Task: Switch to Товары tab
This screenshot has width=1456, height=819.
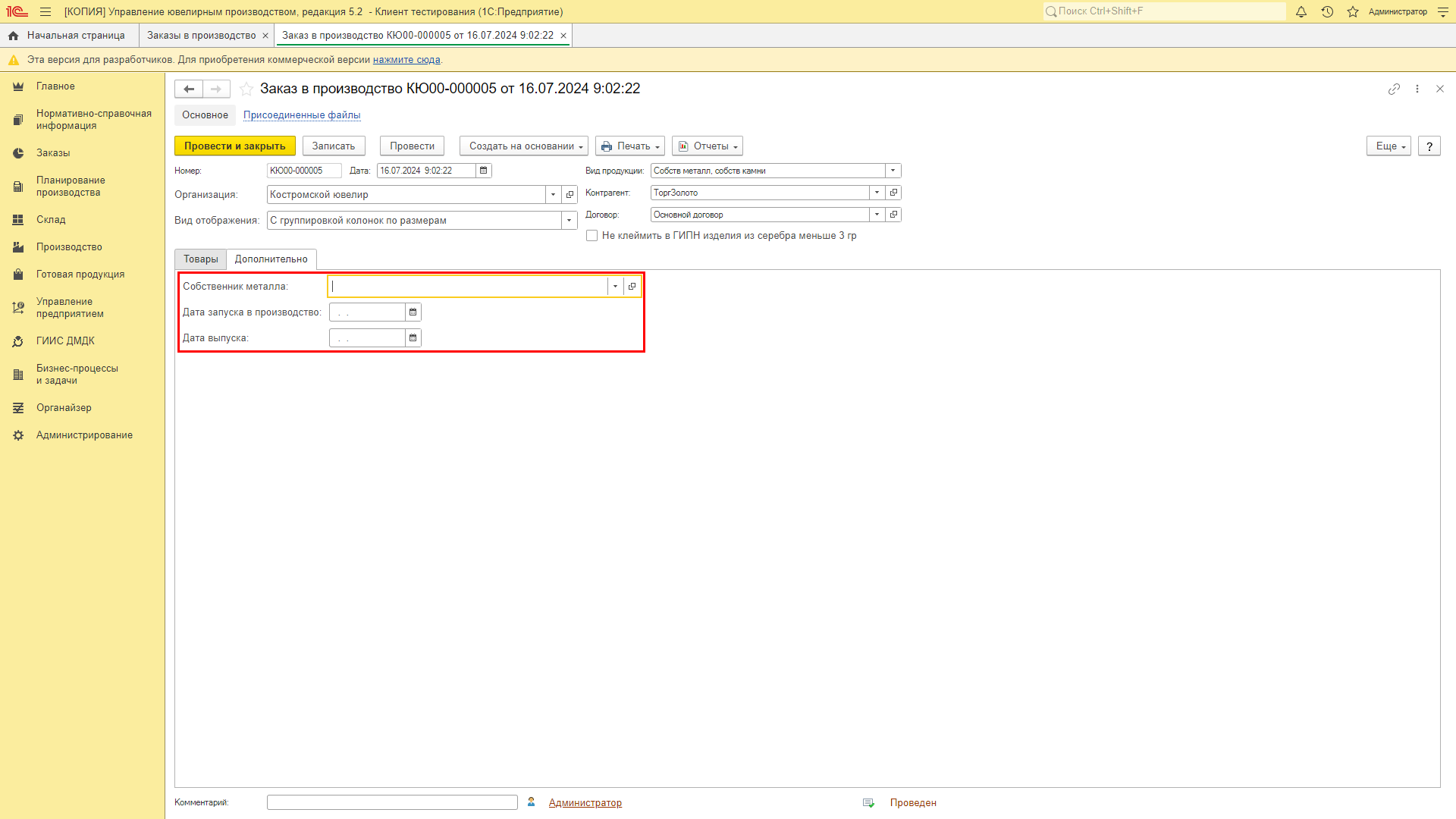Action: 201,259
